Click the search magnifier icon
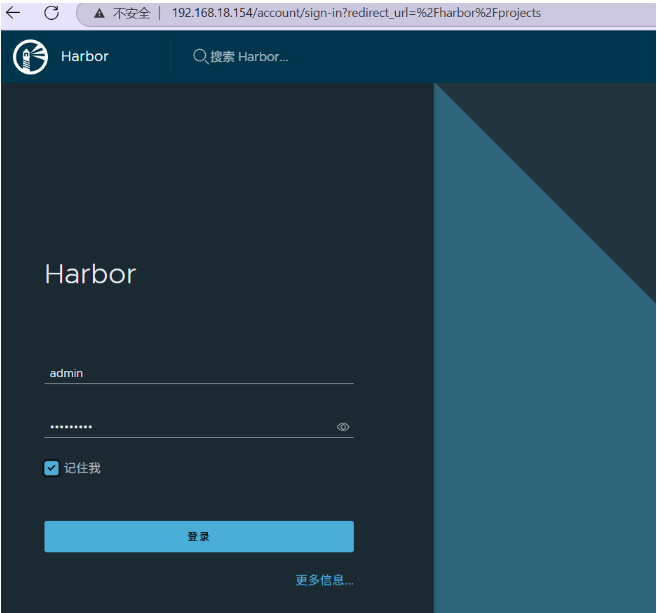 pos(200,56)
